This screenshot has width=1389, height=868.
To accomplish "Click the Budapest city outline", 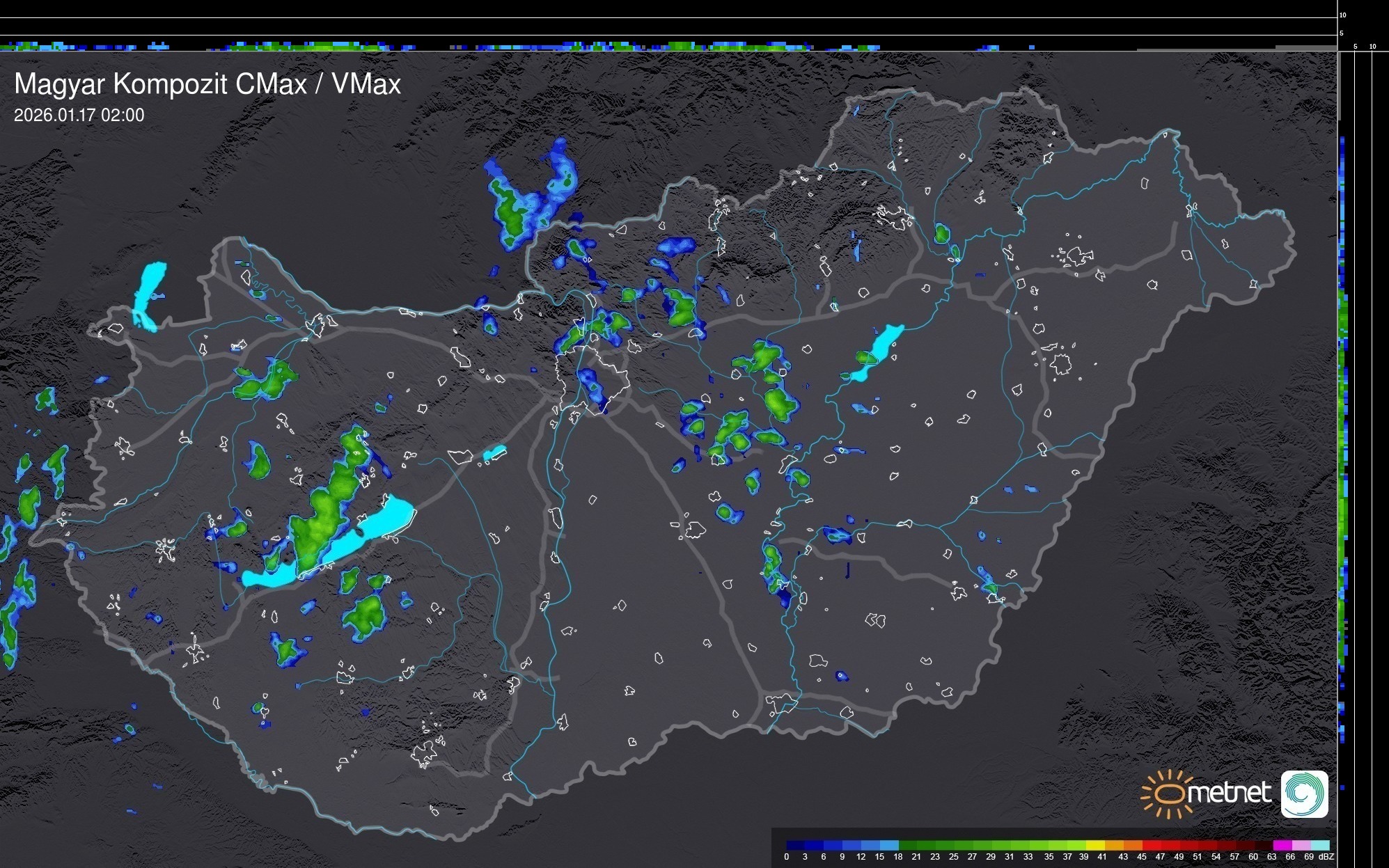I will point(593,379).
